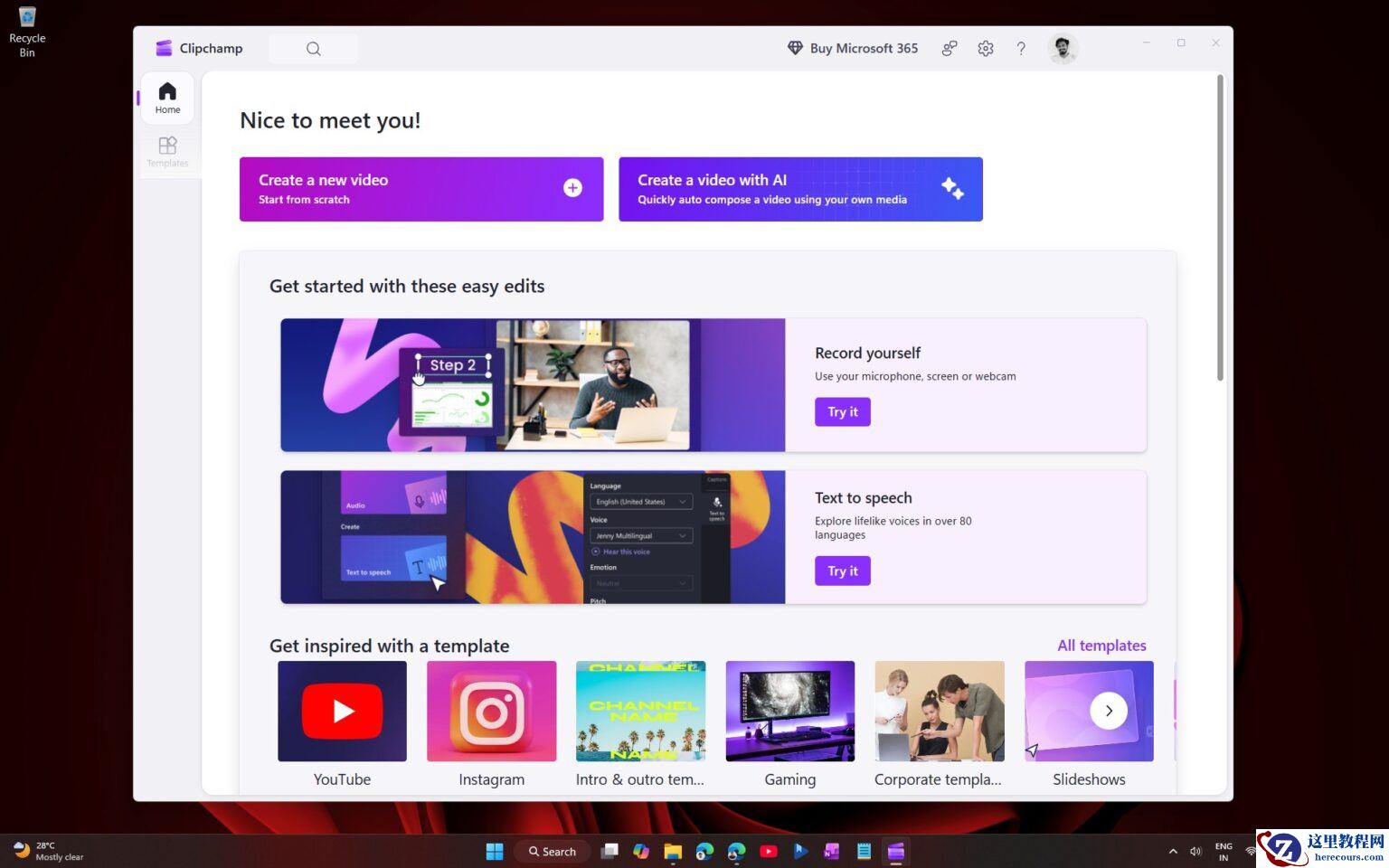Open the weather widget on the taskbar
The image size is (1389, 868).
(49, 851)
